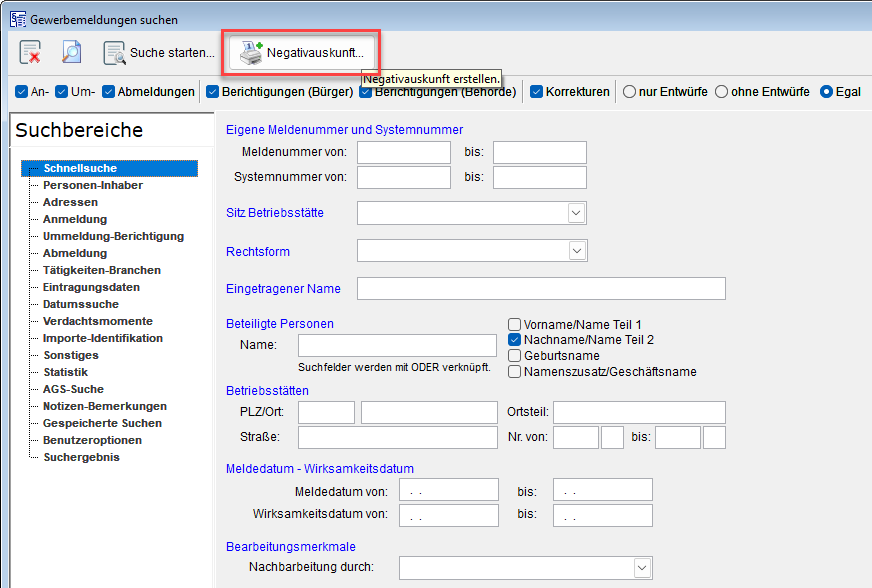Viewport: 872px width, 588px height.
Task: Select the 'ohne Entwürfe' radio option
Action: point(721,92)
